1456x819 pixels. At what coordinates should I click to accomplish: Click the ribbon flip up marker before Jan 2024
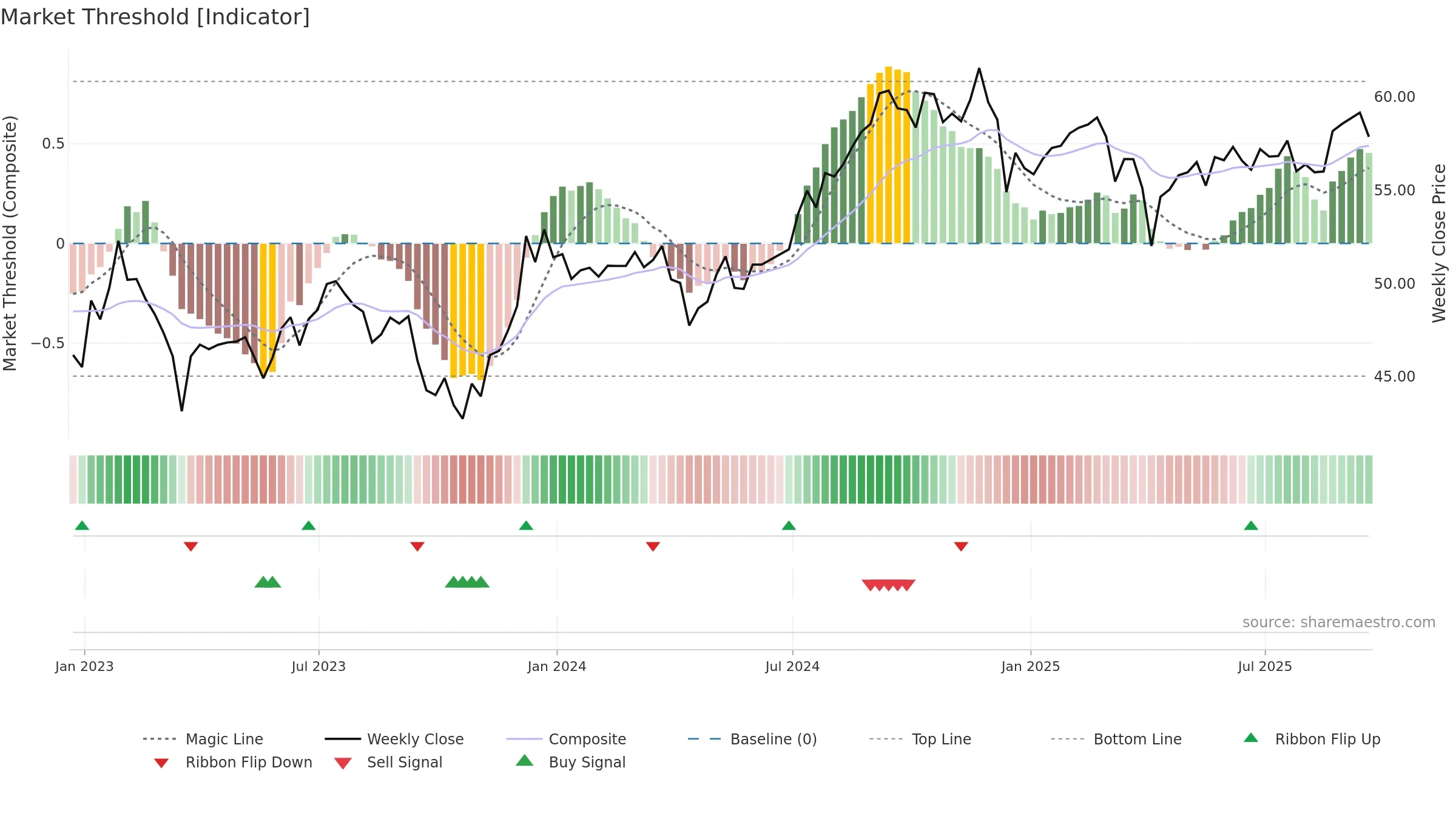click(x=526, y=525)
